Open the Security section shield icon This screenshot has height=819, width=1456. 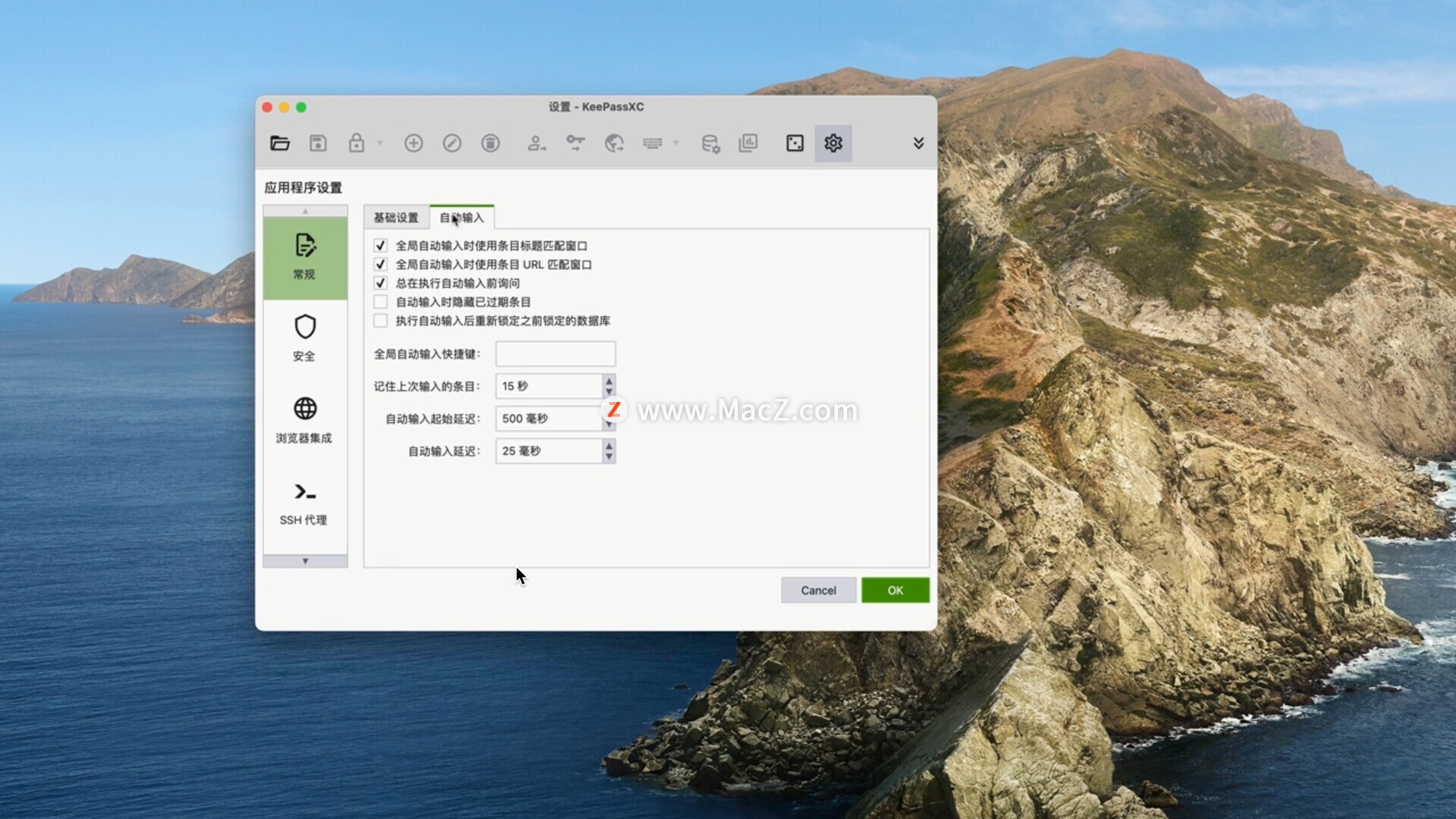click(305, 337)
